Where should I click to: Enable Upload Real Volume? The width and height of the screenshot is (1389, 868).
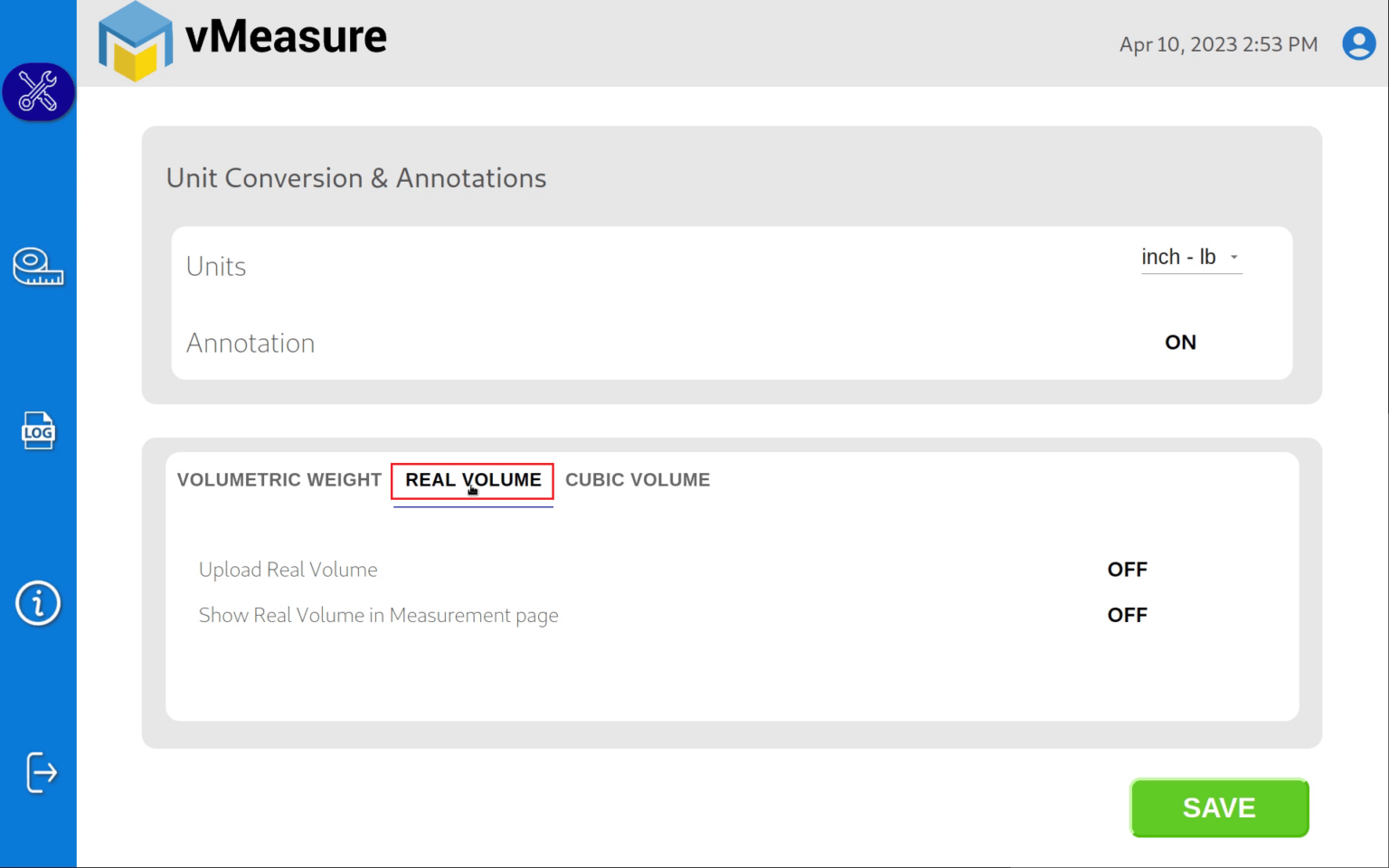[1127, 569]
